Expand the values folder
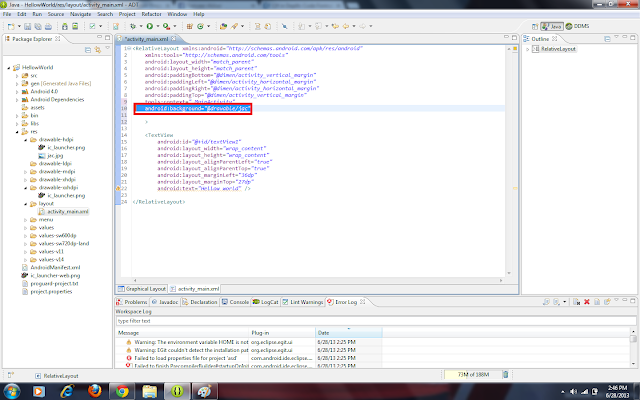 [x=25, y=228]
